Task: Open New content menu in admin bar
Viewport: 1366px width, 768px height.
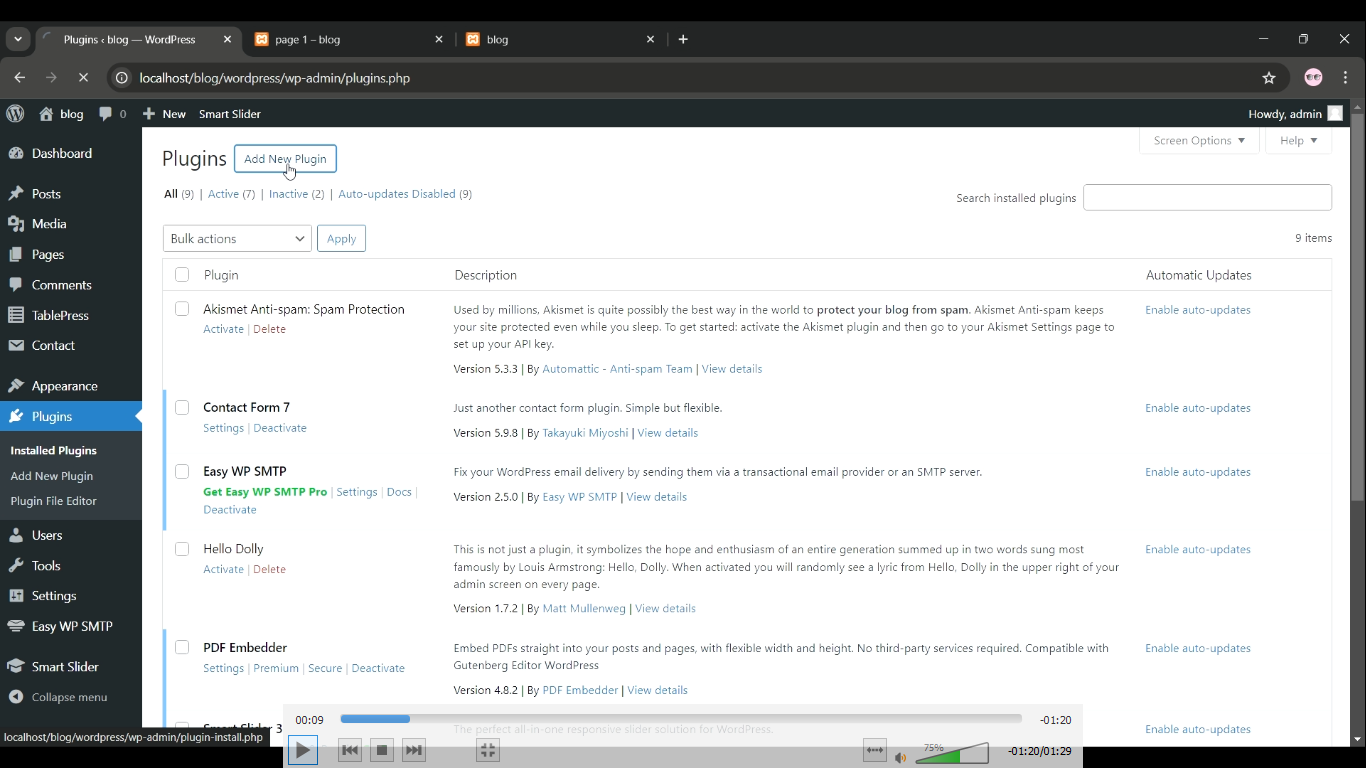Action: (x=164, y=114)
